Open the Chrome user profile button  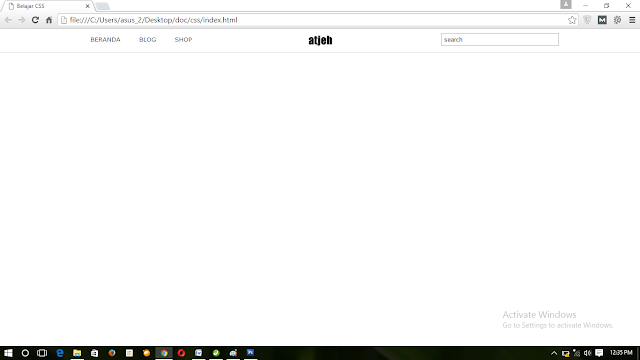click(566, 4)
